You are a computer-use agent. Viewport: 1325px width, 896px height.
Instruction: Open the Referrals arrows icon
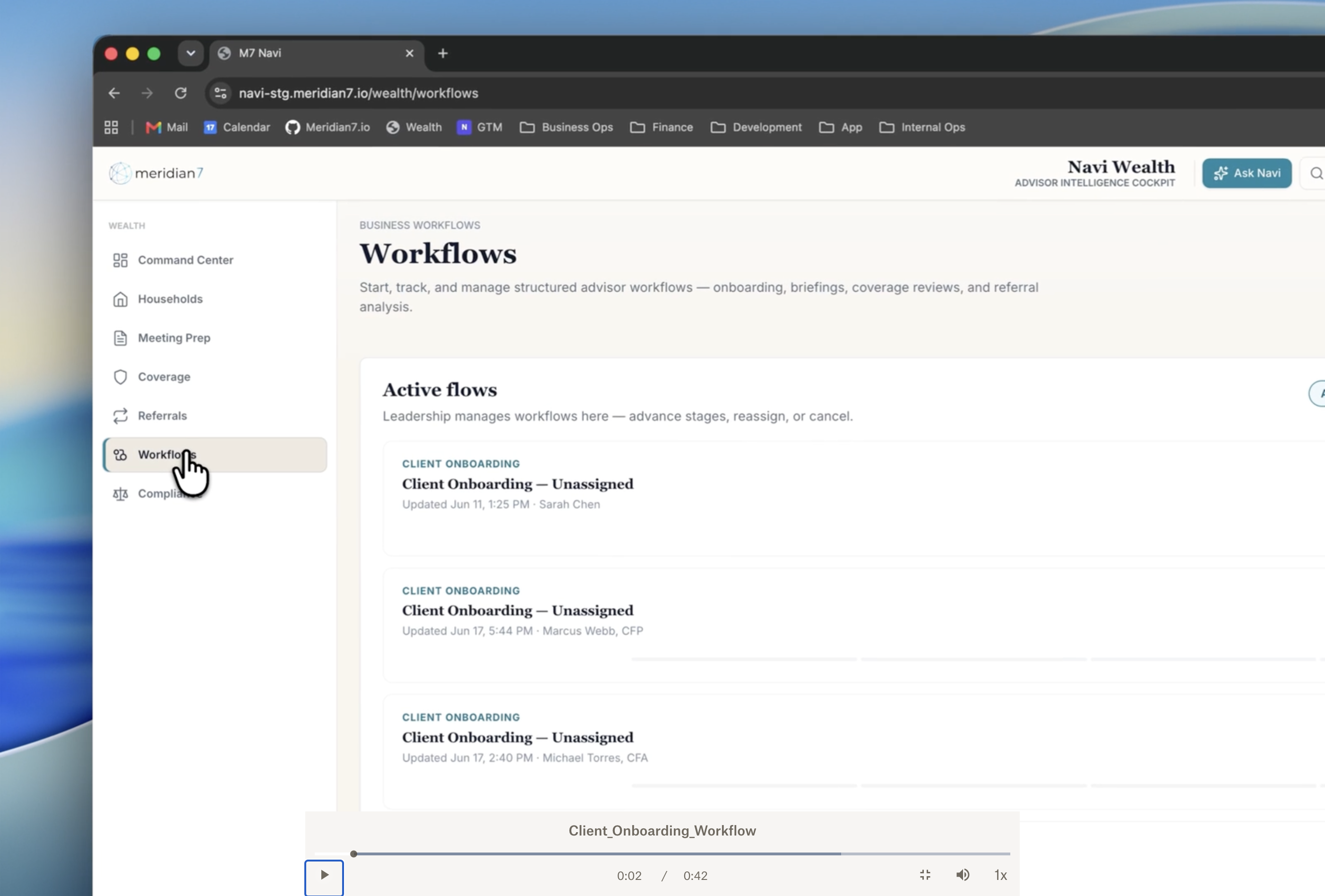[x=120, y=416]
